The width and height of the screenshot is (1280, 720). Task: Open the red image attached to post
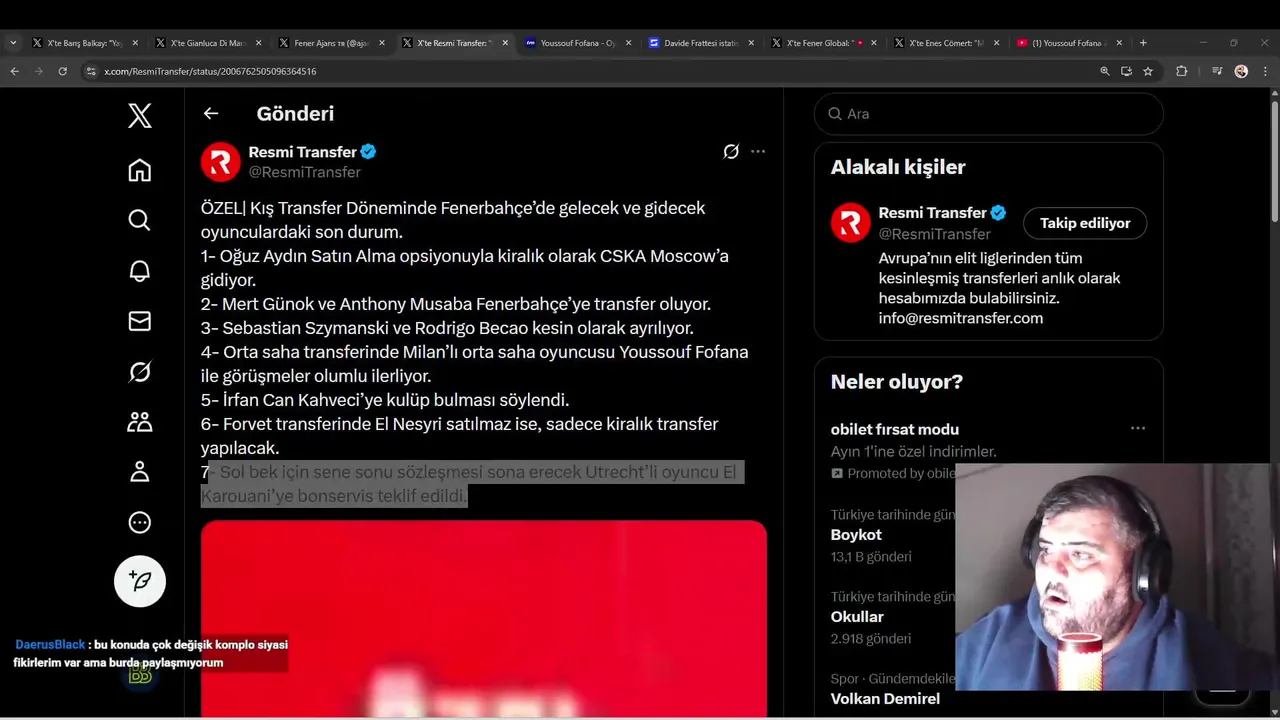pos(484,619)
